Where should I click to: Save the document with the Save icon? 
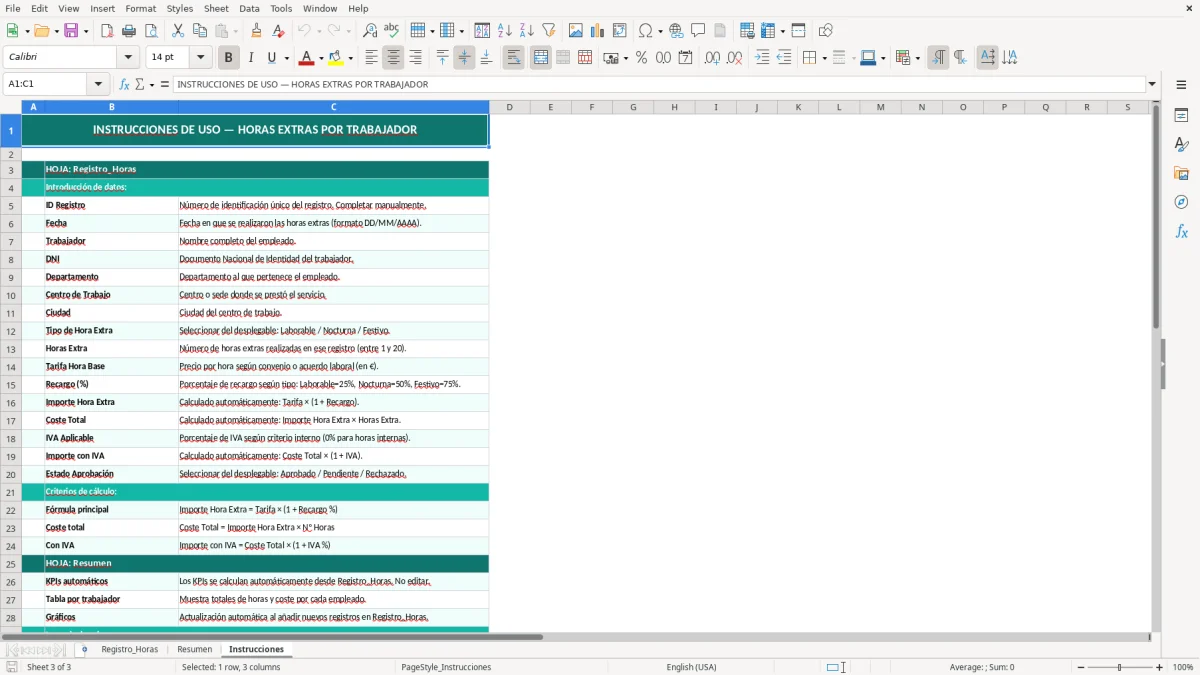pyautogui.click(x=71, y=31)
